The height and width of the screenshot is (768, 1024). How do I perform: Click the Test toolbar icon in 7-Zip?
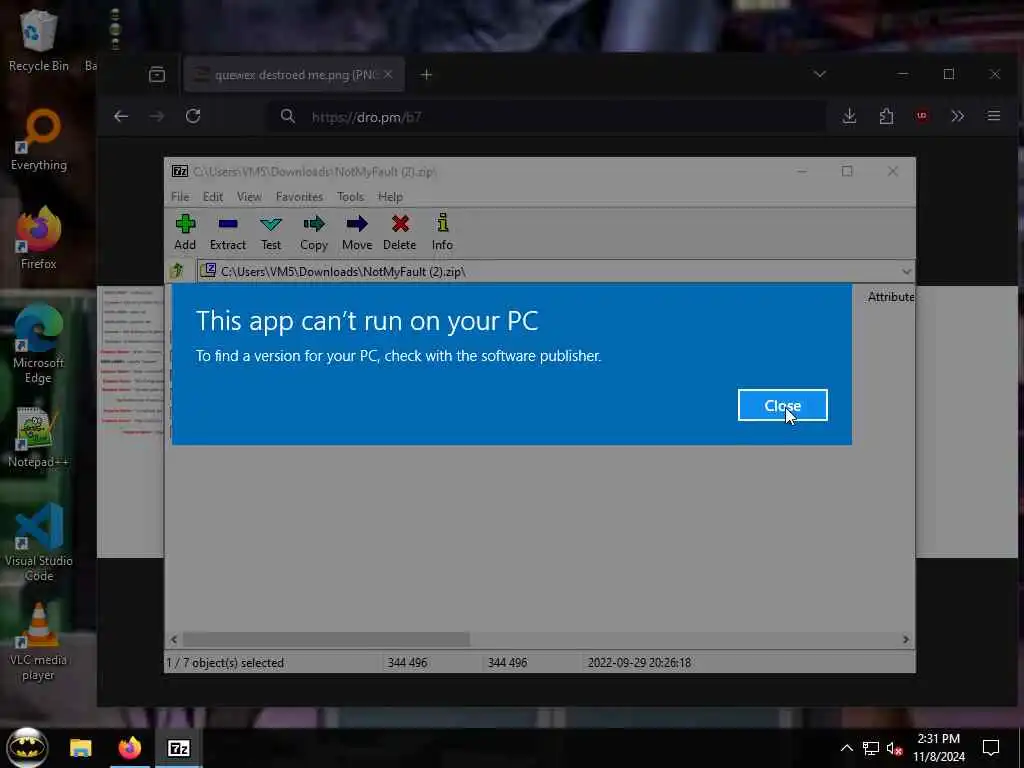(x=271, y=232)
